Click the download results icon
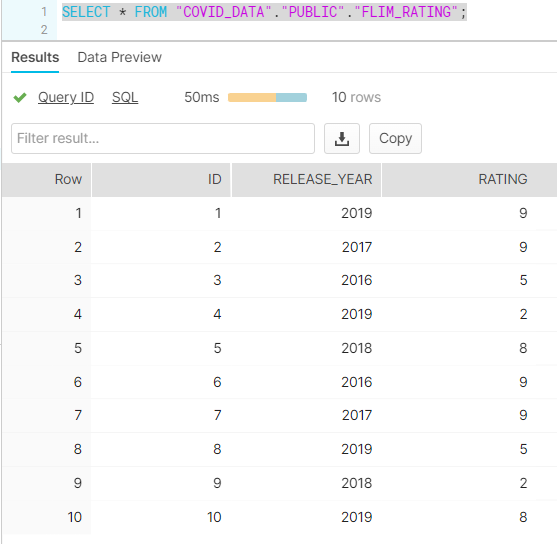Viewport: 557px width, 544px height. click(342, 139)
